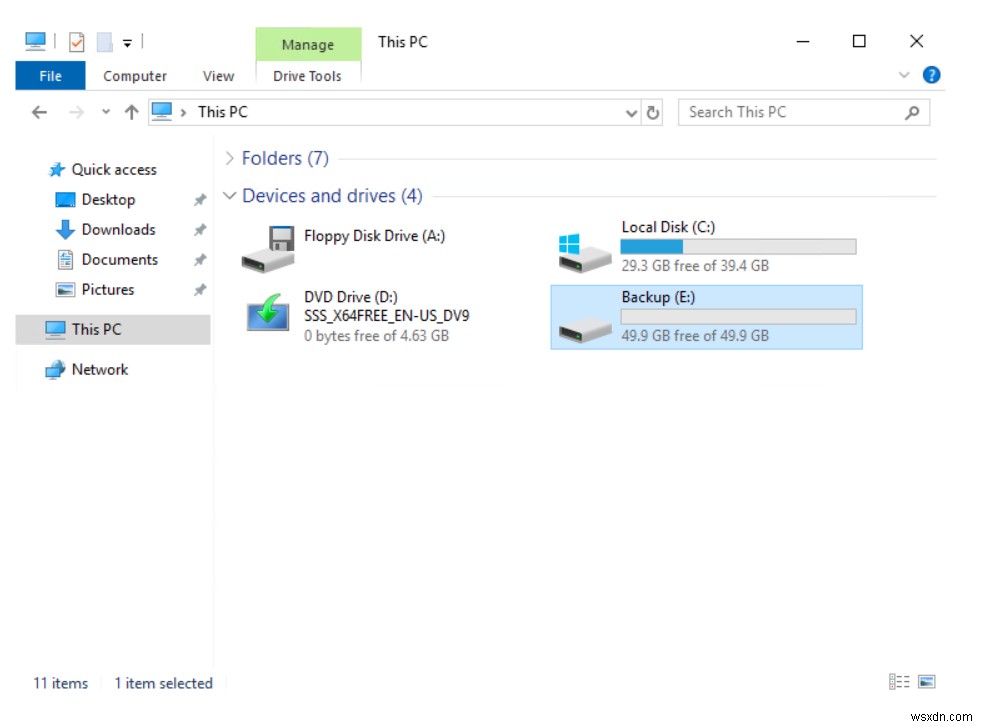Click the Floppy Disk Drive (A:) label
The height and width of the screenshot is (727, 984).
(x=375, y=236)
